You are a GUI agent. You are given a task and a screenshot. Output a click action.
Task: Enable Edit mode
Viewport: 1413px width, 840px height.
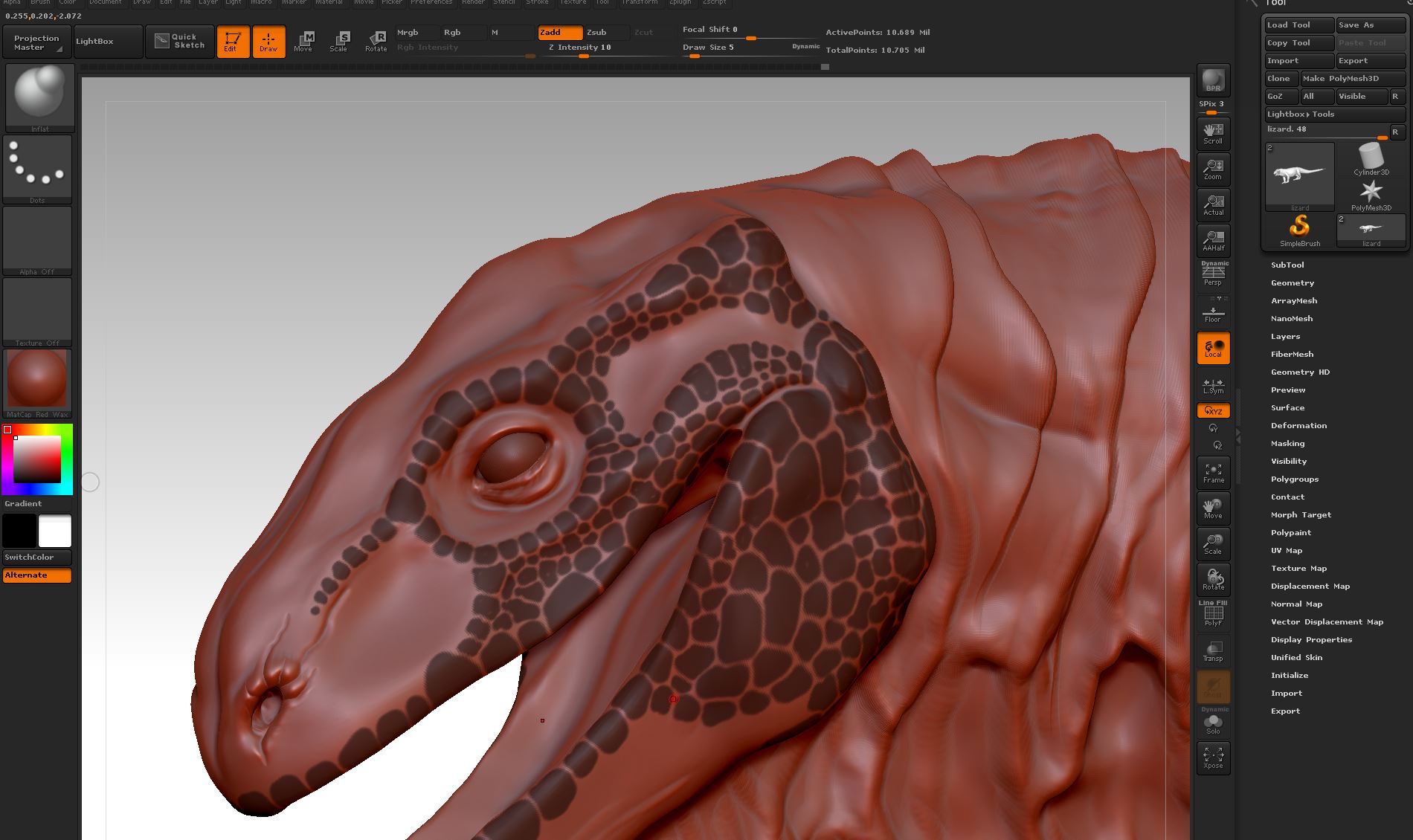coord(233,41)
